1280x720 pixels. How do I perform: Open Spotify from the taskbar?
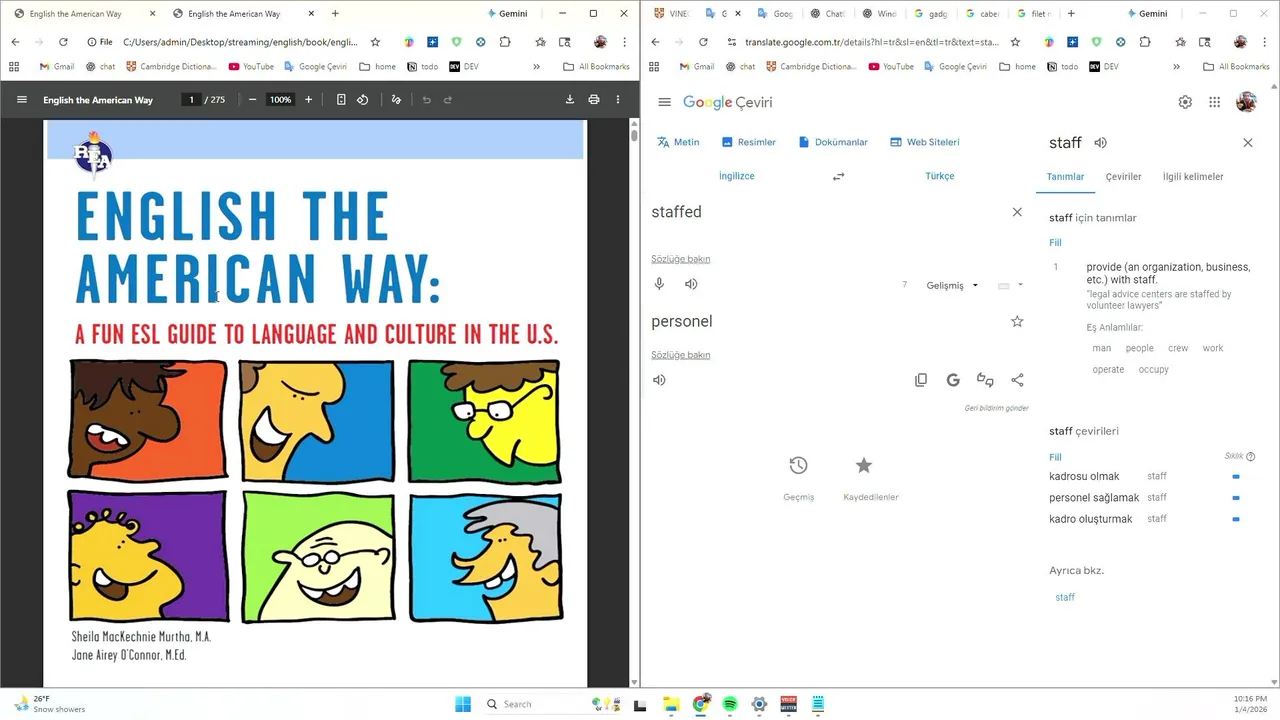pos(730,704)
